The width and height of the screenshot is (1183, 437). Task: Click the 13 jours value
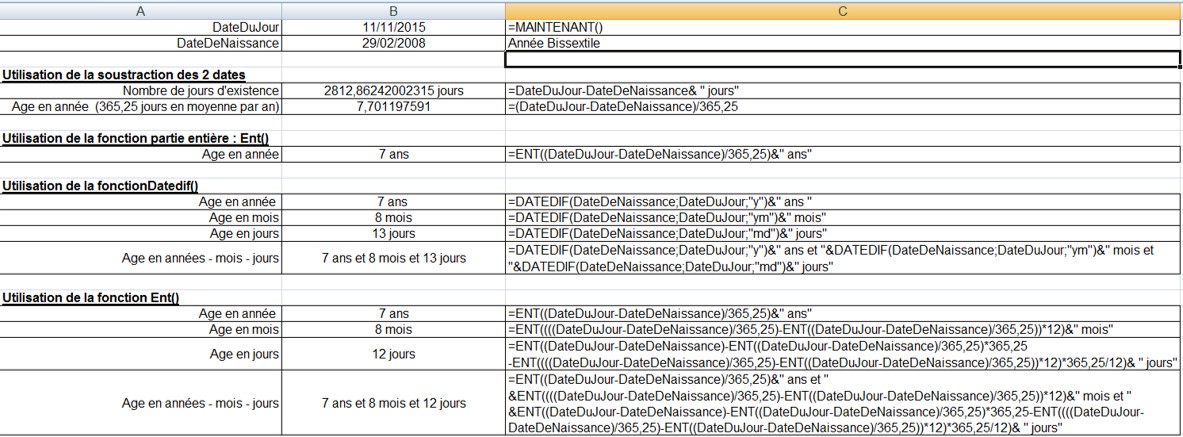point(393,233)
